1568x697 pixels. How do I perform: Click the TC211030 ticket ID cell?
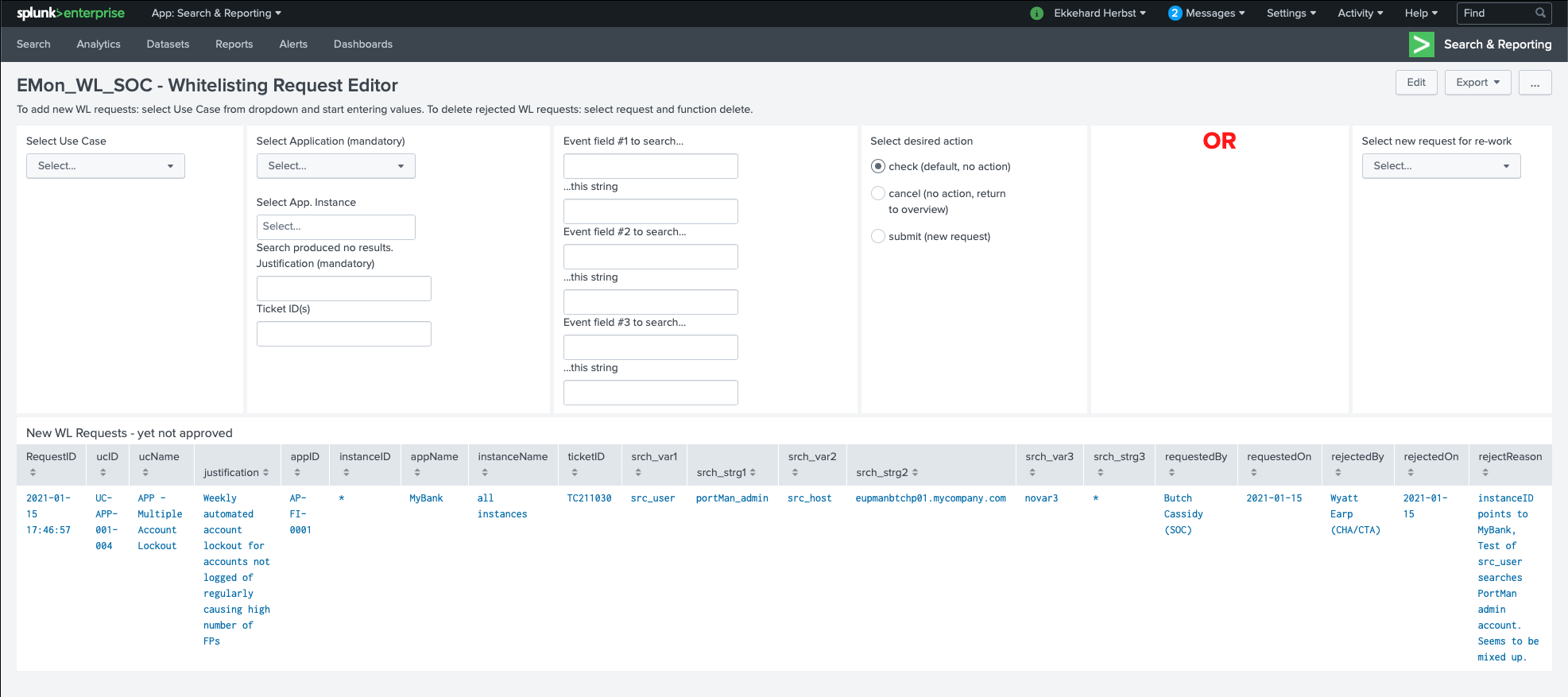pyautogui.click(x=589, y=498)
